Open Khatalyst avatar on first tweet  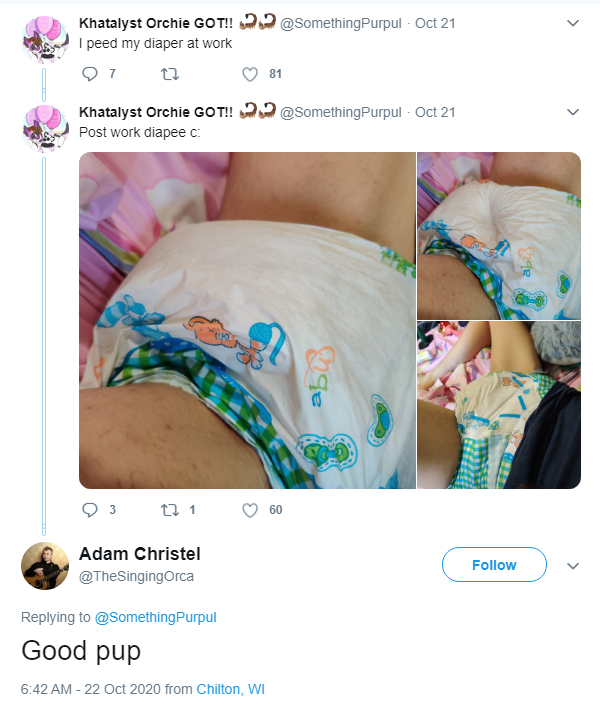[x=45, y=39]
